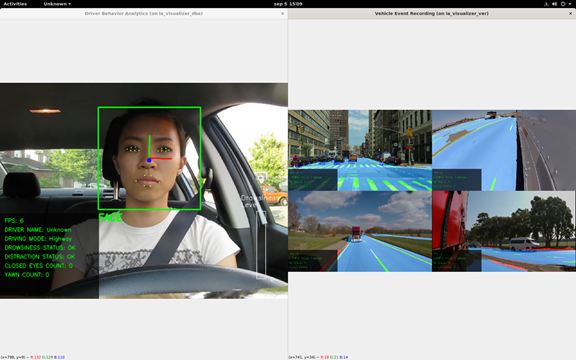The width and height of the screenshot is (576, 360).
Task: Click the YAWN COUNT: 0 text
Action: (27, 274)
